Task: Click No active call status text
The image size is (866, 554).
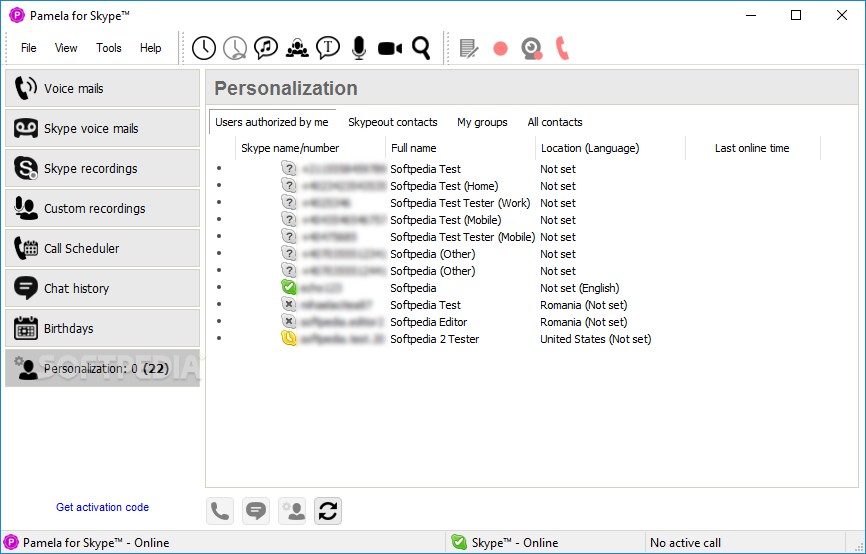Action: 685,543
